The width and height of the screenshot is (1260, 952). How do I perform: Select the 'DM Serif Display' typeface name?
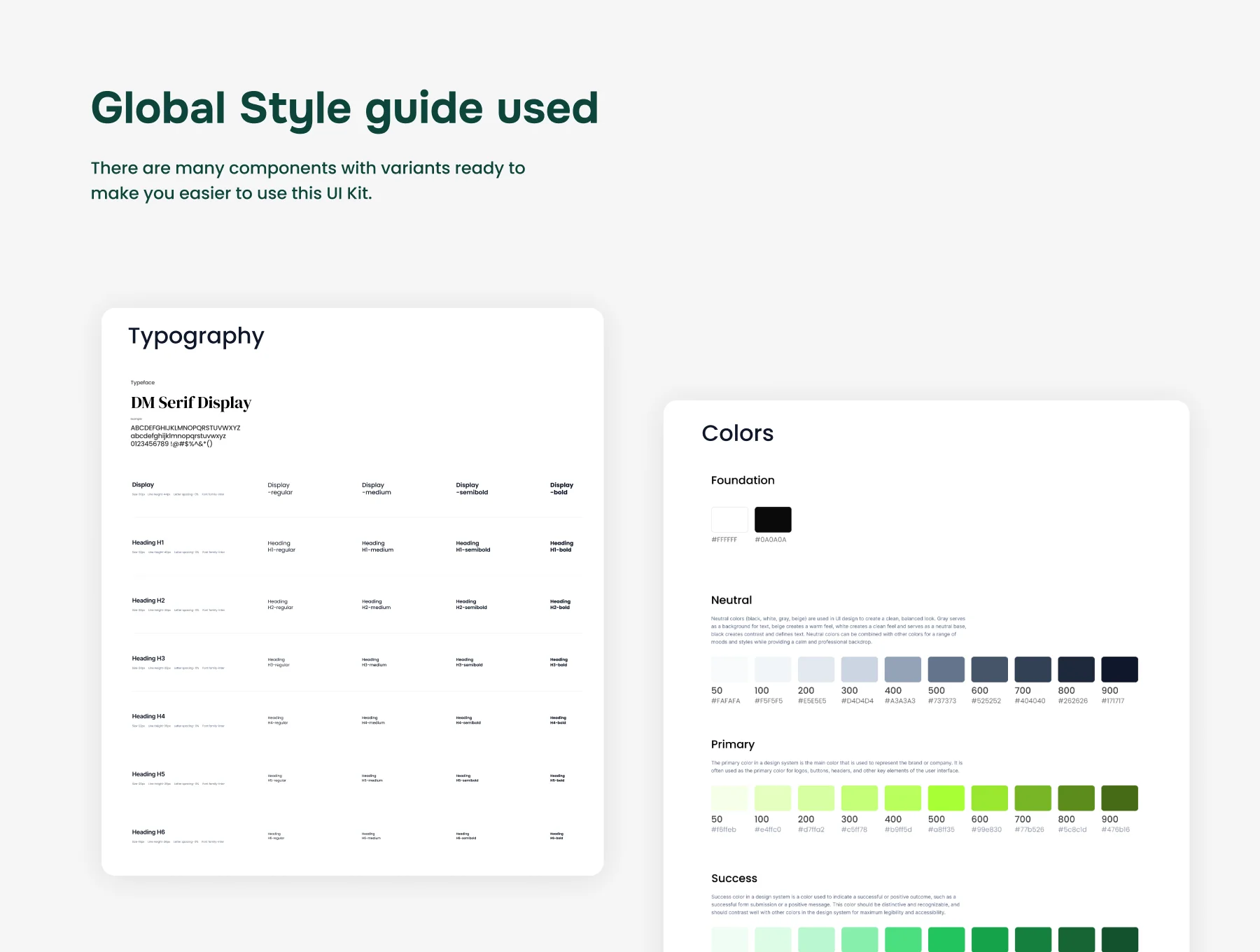click(x=191, y=402)
